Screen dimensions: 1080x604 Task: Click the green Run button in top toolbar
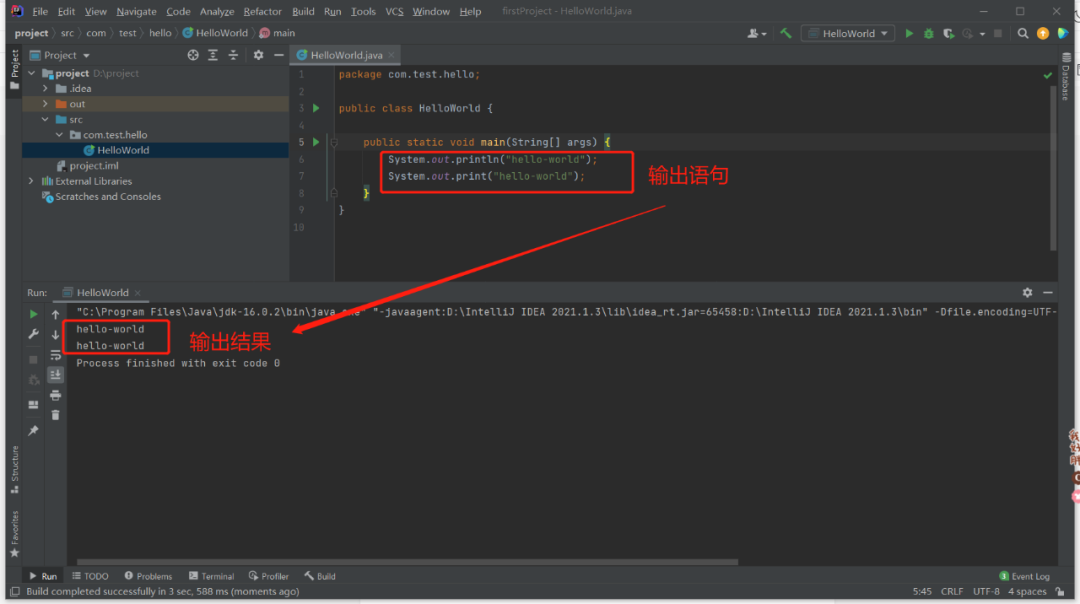pos(909,33)
